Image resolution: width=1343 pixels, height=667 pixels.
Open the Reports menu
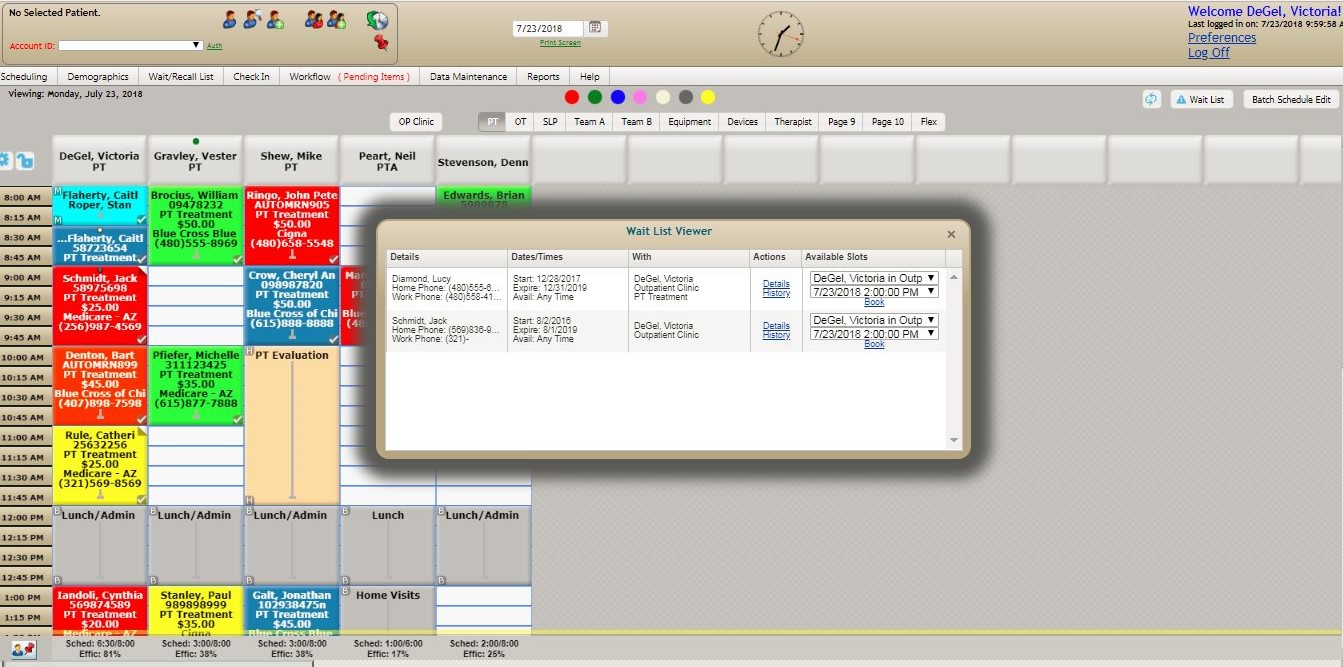tap(544, 77)
